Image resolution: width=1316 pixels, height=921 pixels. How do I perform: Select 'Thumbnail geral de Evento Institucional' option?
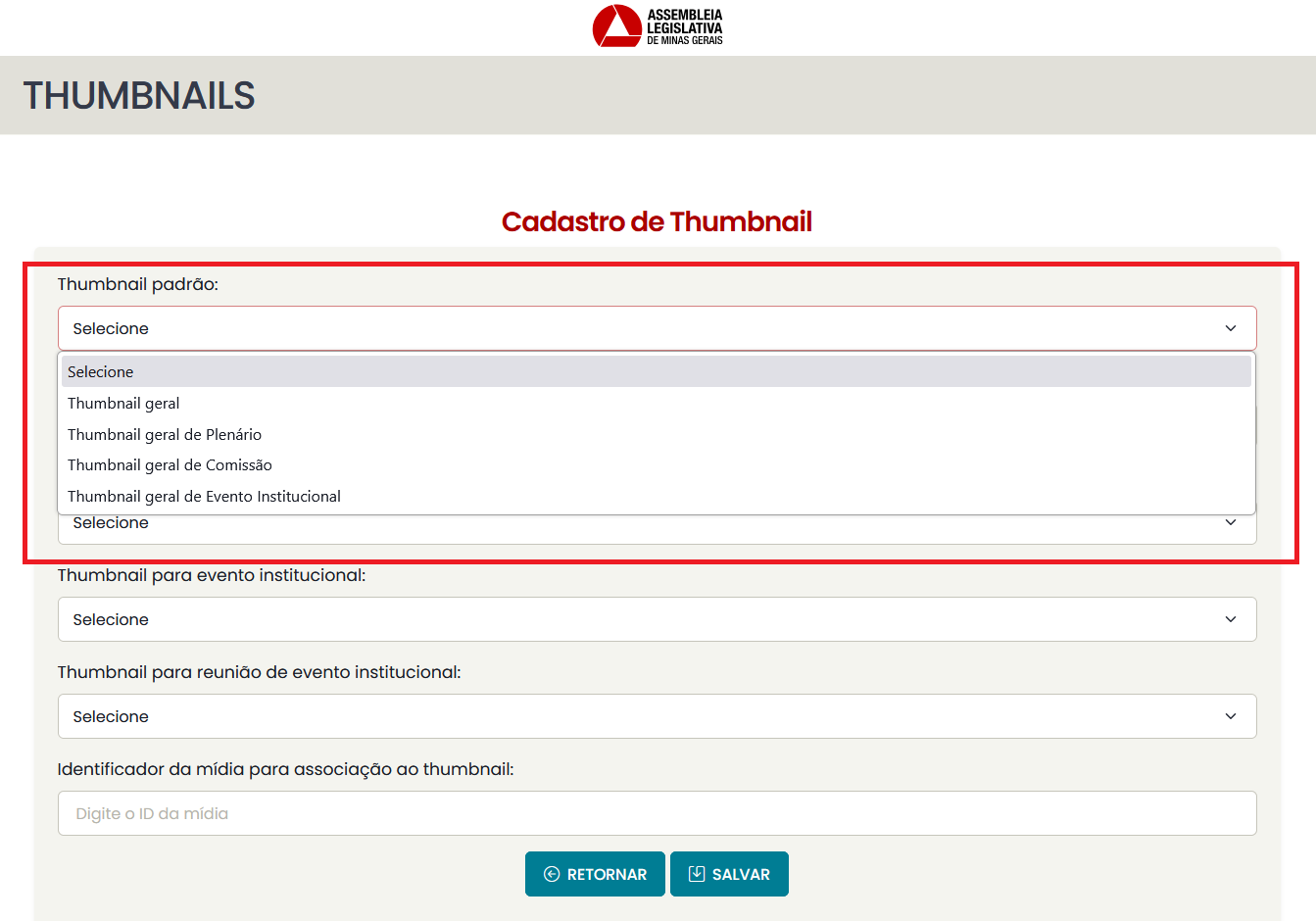(204, 497)
